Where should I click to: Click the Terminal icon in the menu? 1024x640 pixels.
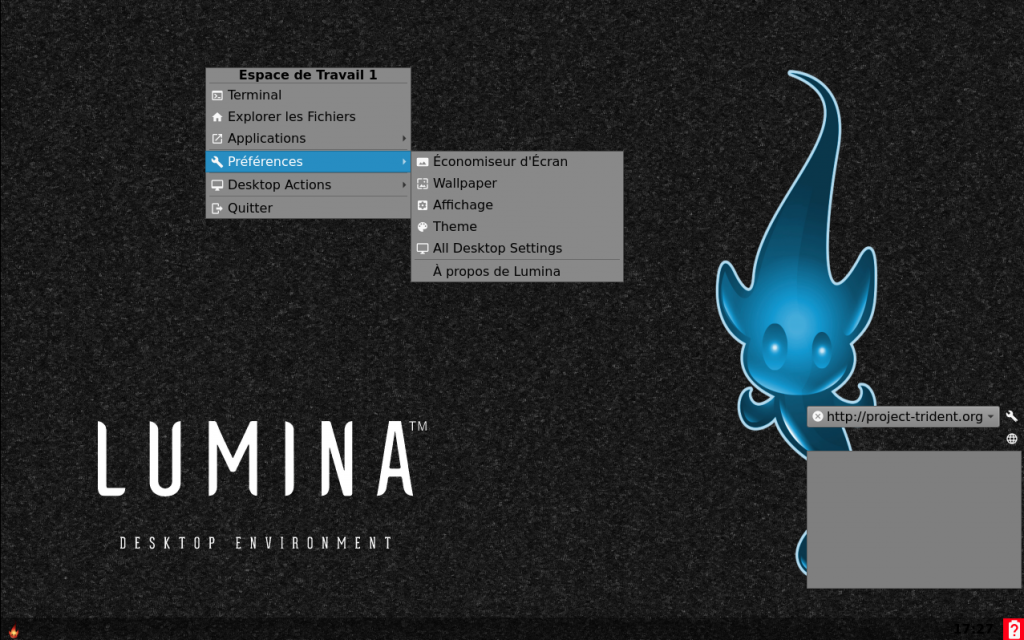click(x=217, y=95)
